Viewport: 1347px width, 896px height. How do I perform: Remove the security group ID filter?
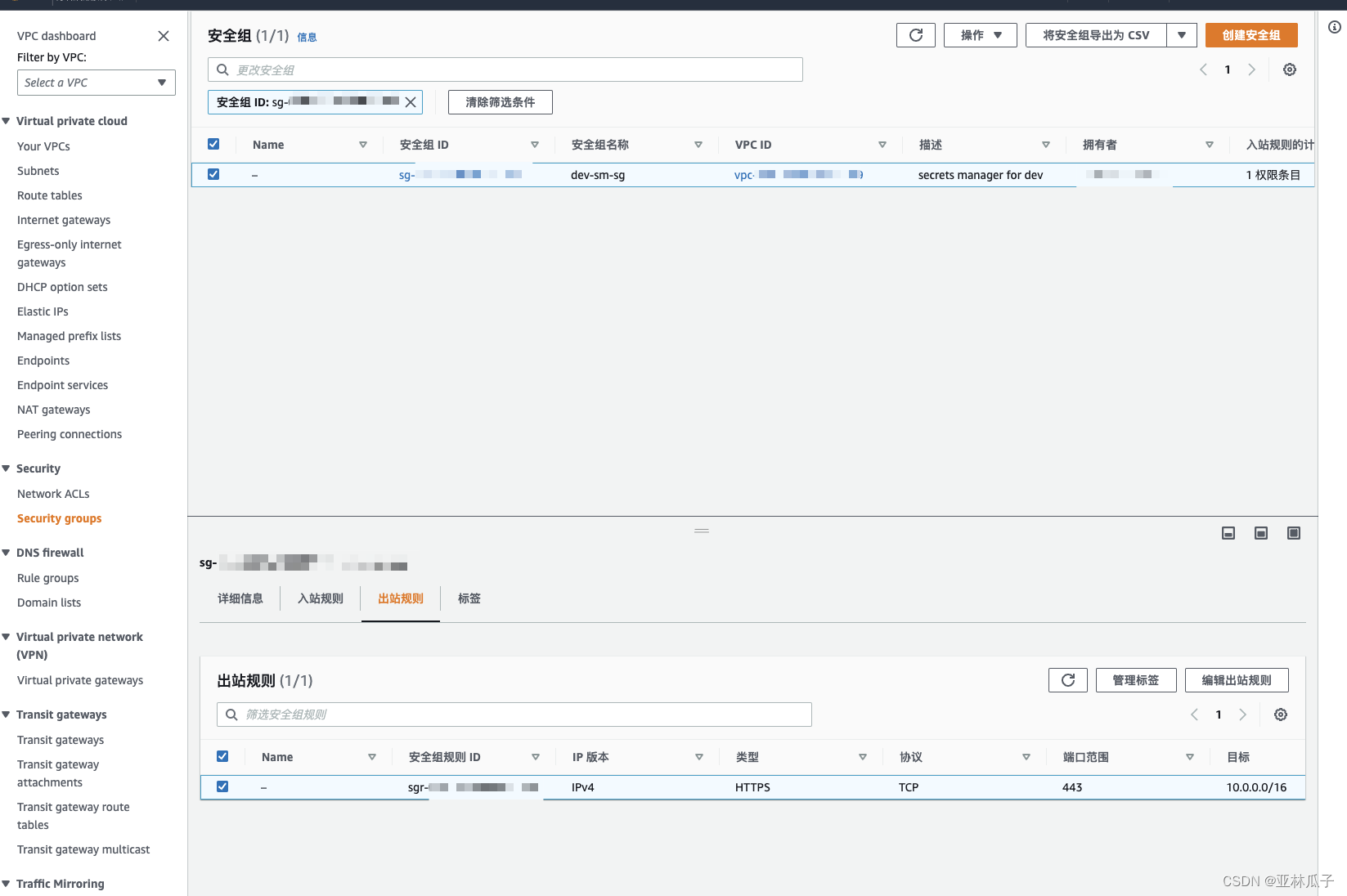click(411, 102)
